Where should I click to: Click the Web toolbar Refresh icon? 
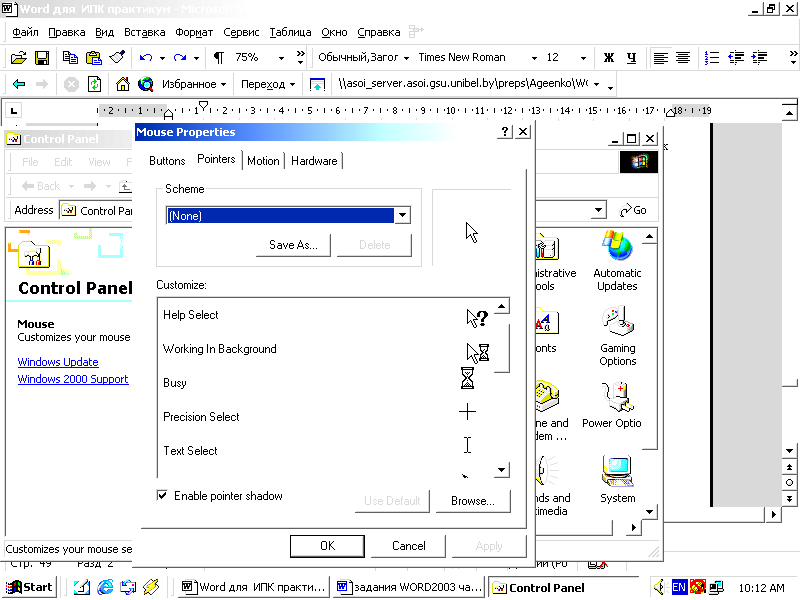click(x=94, y=84)
